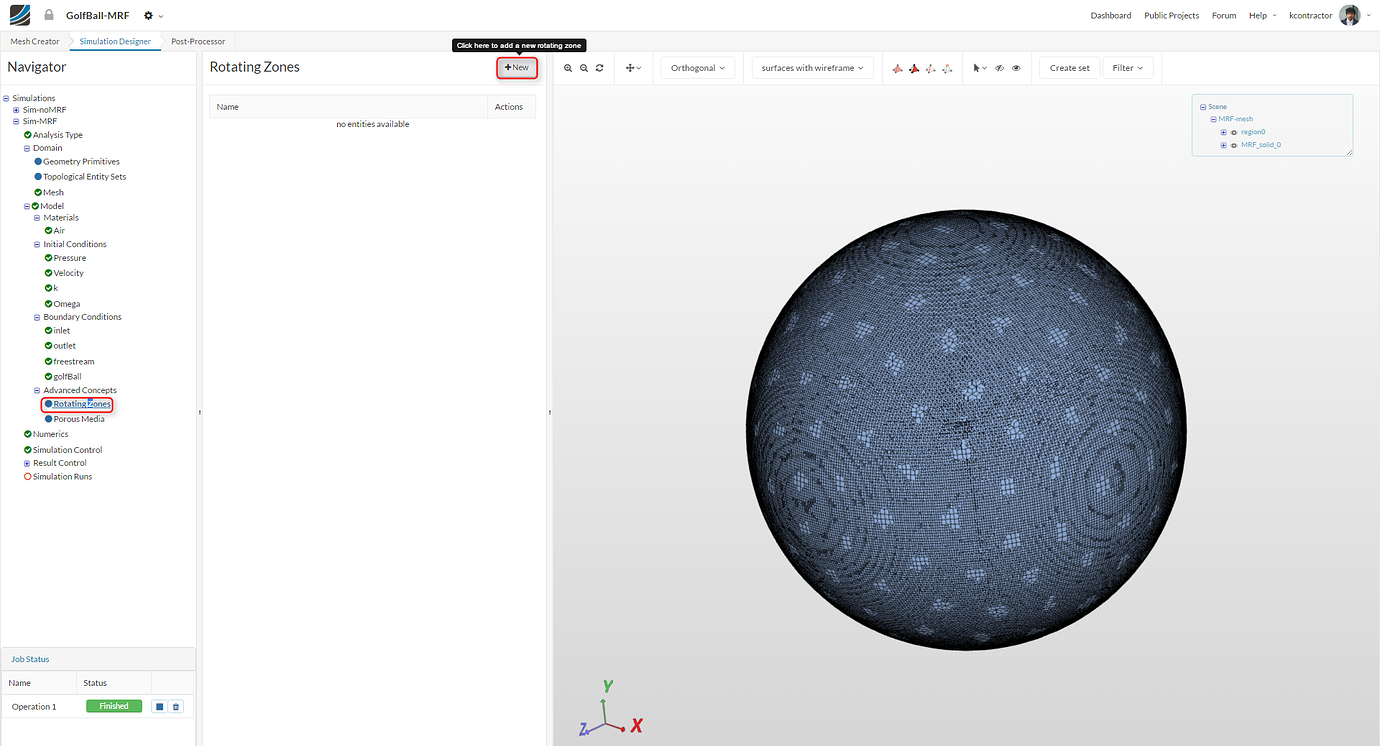Switch to the Post-Processor tab

(x=197, y=41)
